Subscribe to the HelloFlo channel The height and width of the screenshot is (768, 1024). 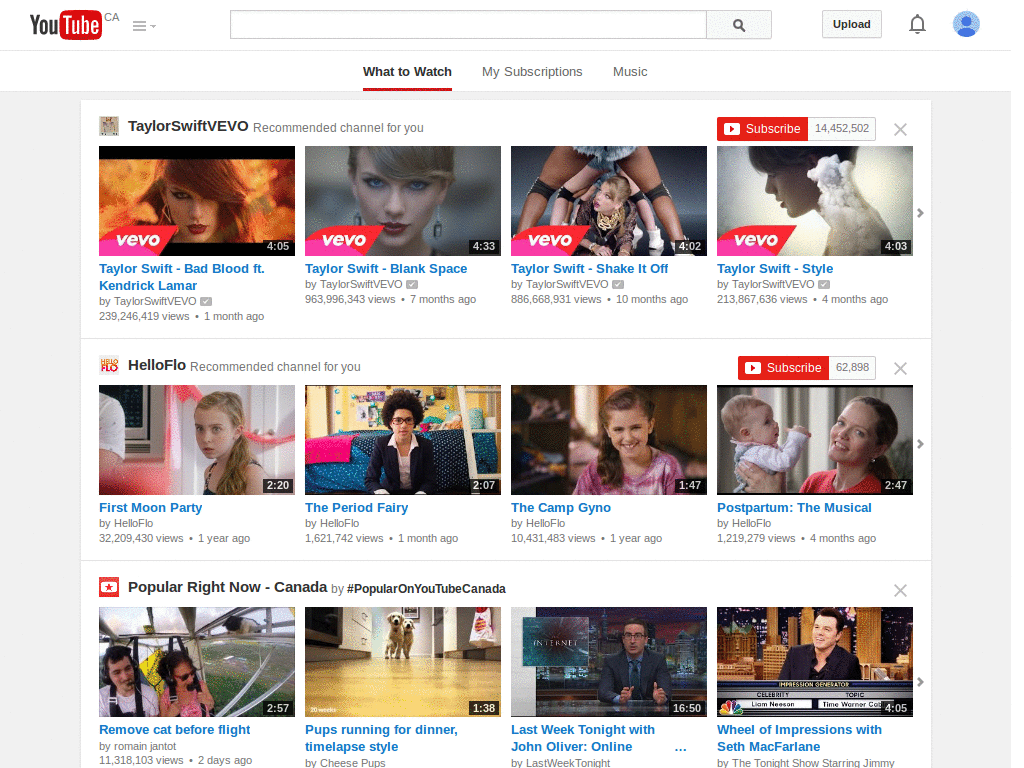pos(783,368)
